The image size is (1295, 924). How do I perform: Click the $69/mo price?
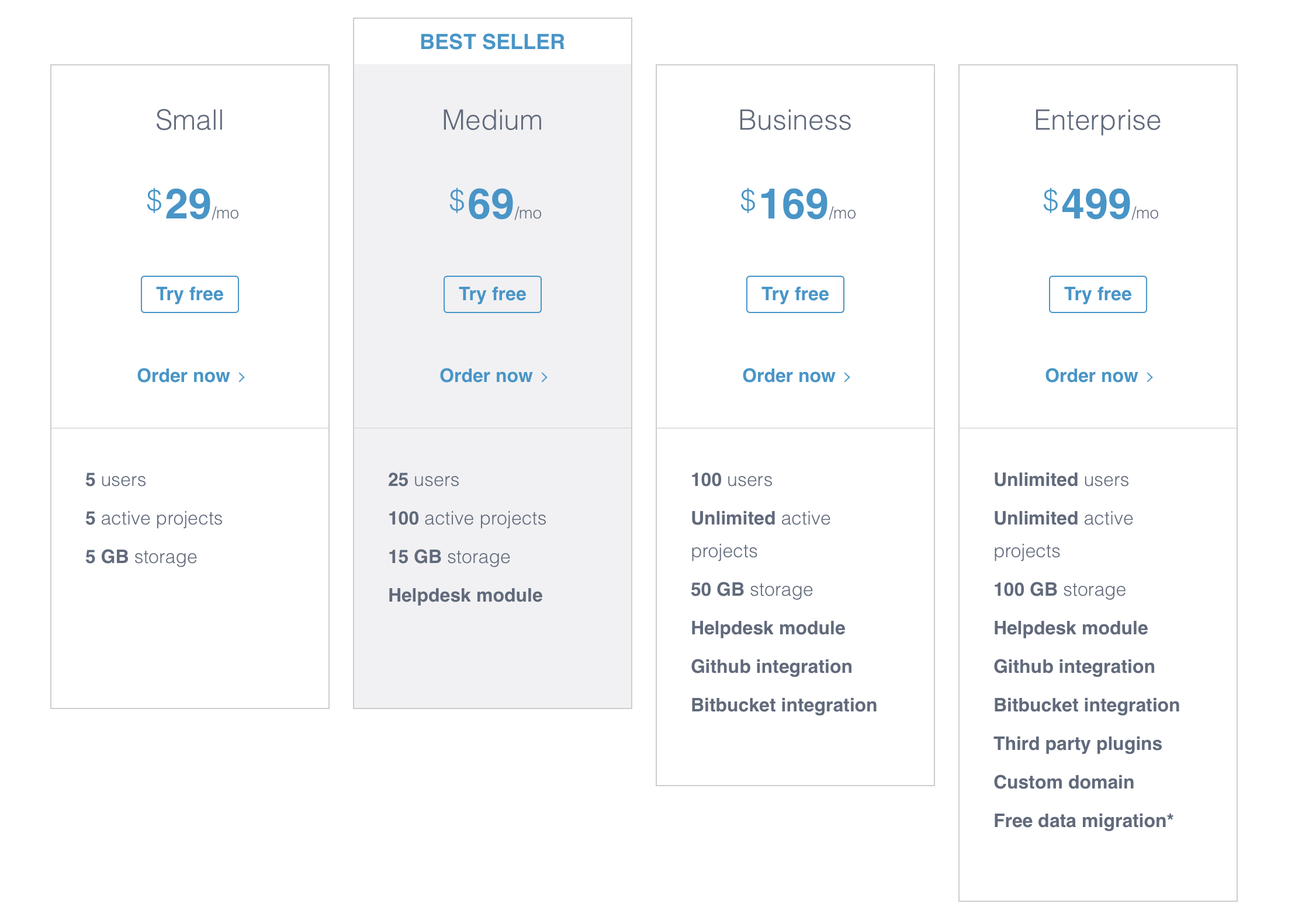[495, 204]
